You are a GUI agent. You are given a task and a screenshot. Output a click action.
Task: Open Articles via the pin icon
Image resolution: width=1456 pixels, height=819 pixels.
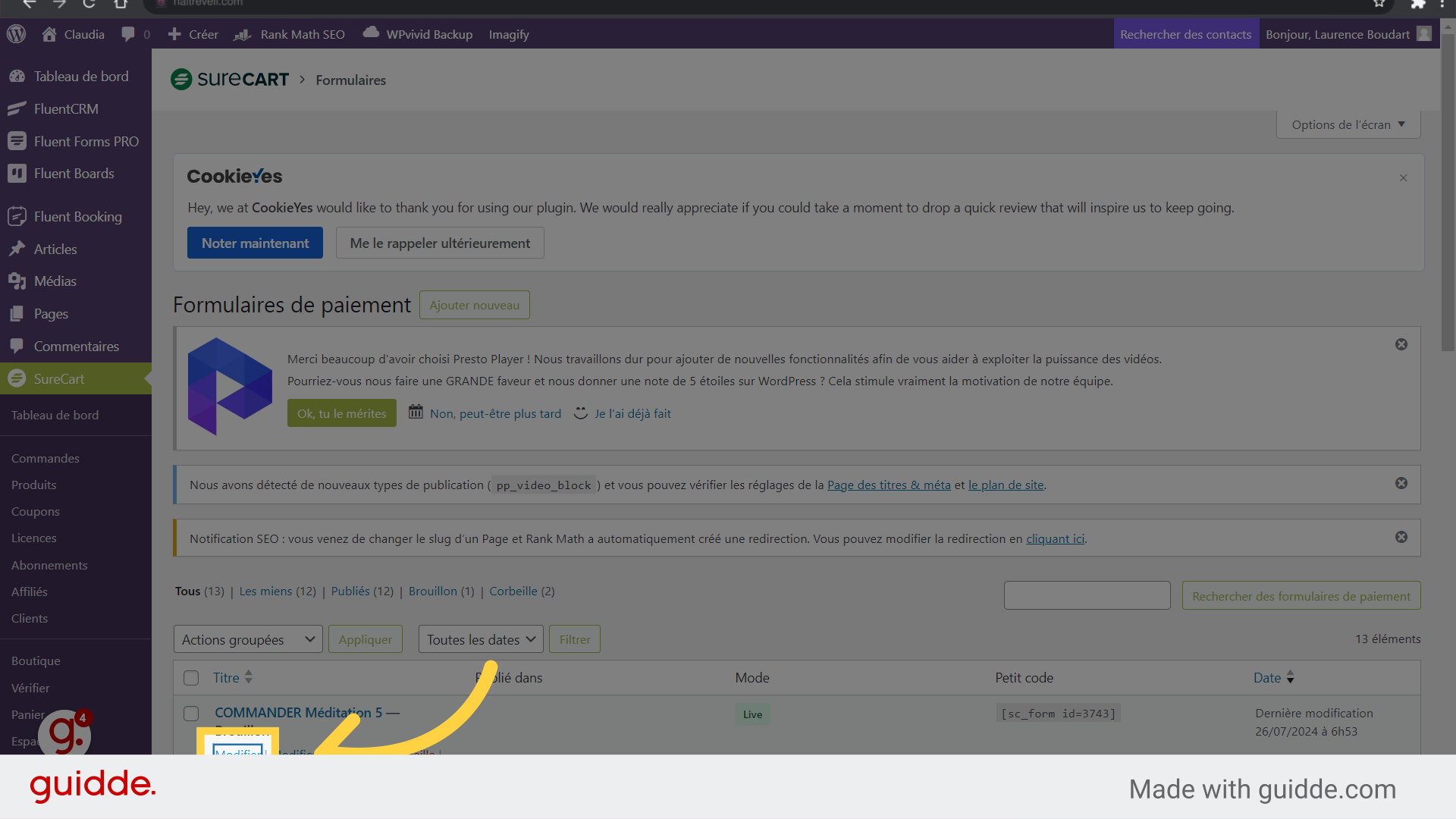point(17,249)
